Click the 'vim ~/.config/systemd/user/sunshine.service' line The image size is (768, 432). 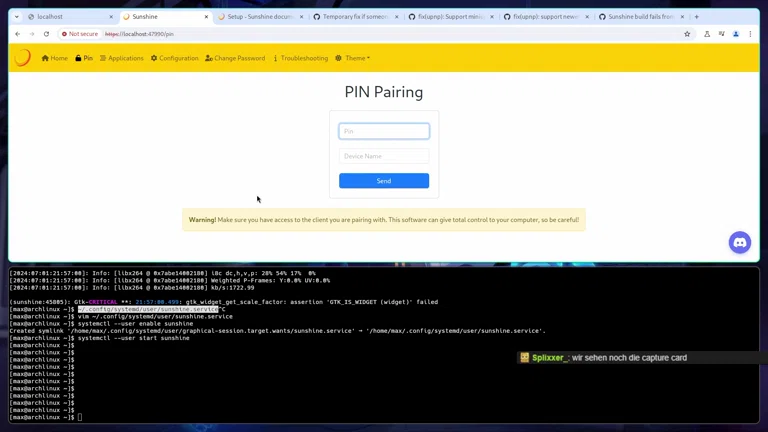155,316
